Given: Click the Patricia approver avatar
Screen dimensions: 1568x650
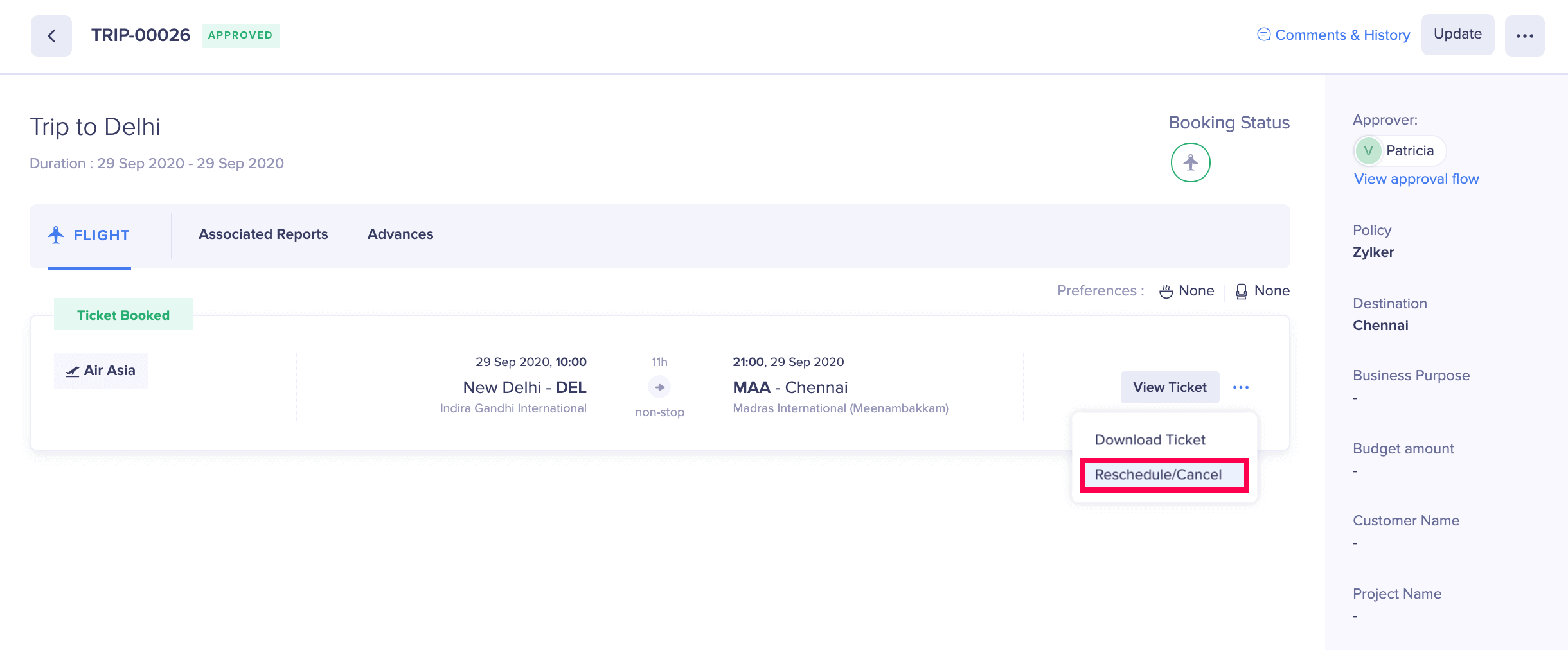Looking at the screenshot, I should point(1368,151).
